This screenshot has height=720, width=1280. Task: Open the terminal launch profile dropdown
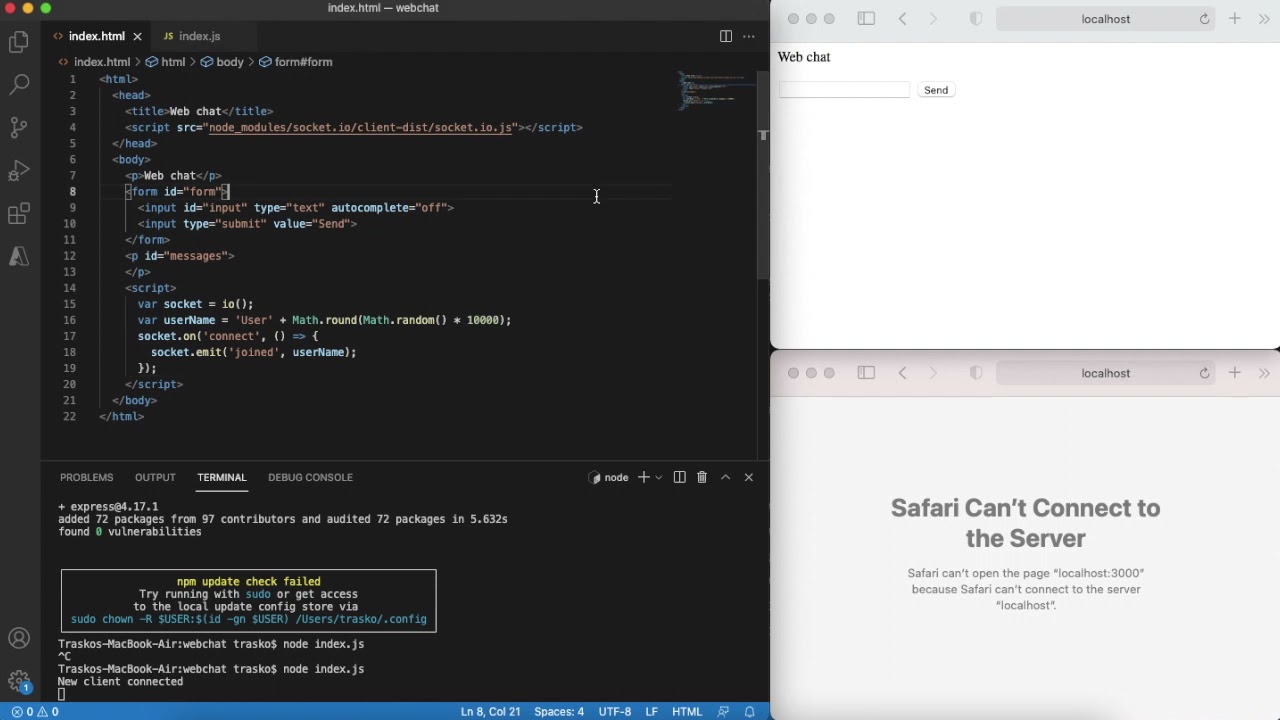(658, 477)
